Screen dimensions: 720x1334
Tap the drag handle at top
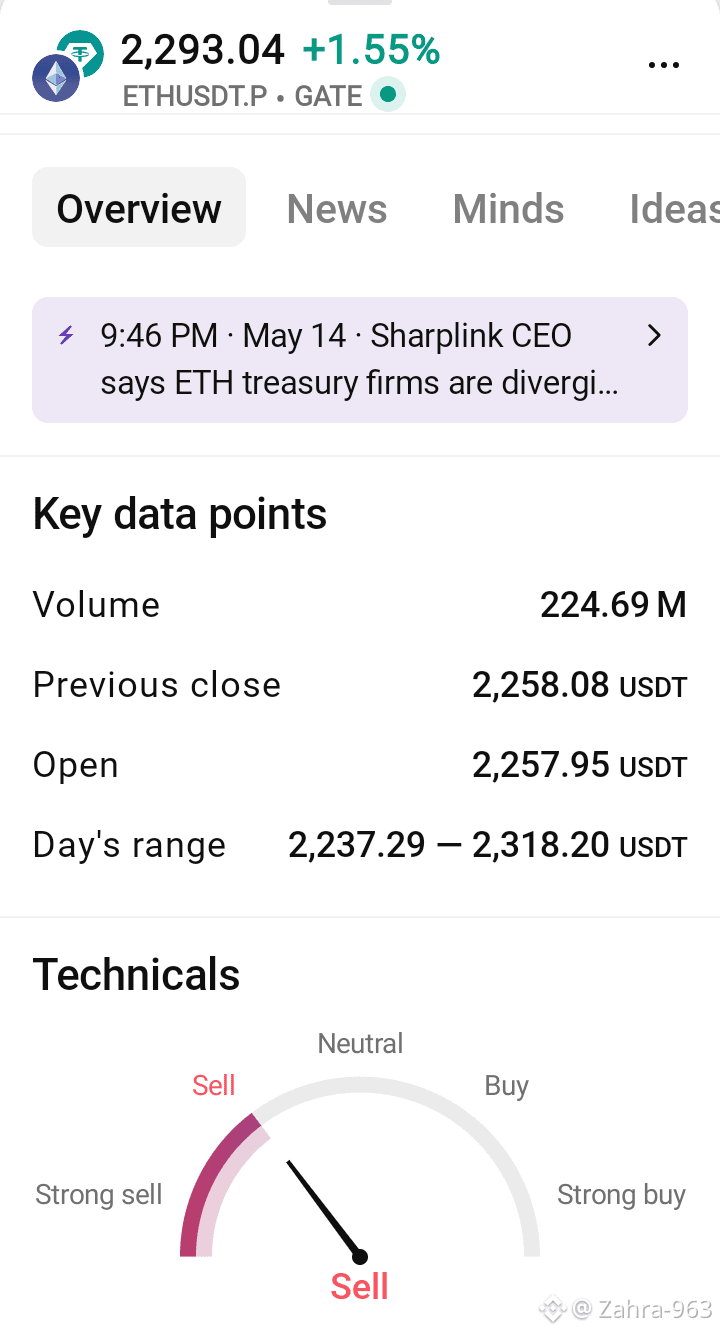[359, 2]
